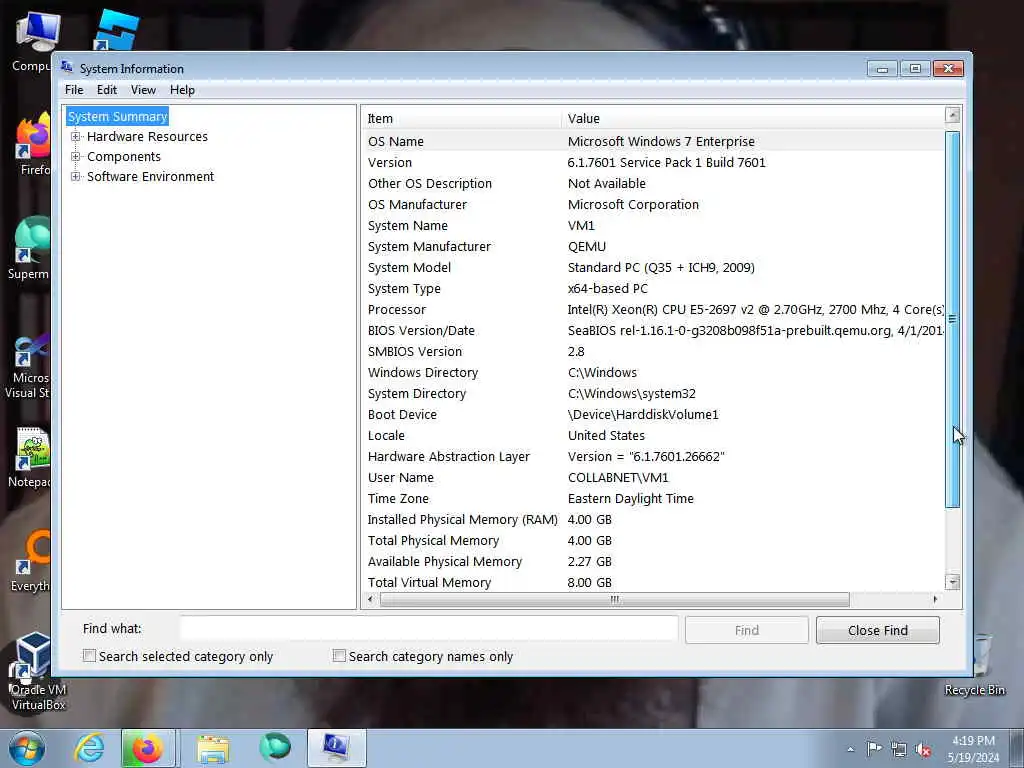Click the Find what input field
Screen dimensions: 1024x768
429,629
